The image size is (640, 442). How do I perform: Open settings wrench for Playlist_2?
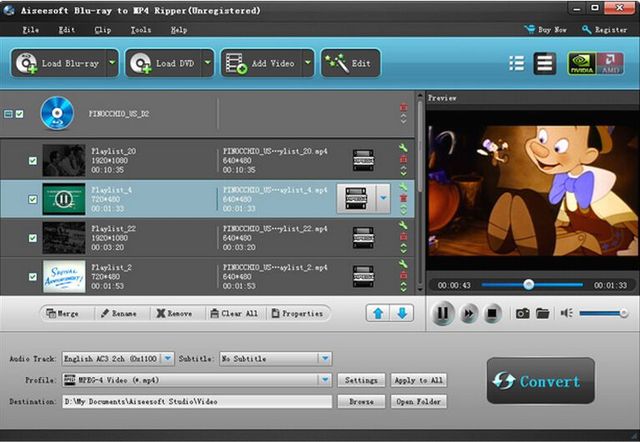[403, 264]
